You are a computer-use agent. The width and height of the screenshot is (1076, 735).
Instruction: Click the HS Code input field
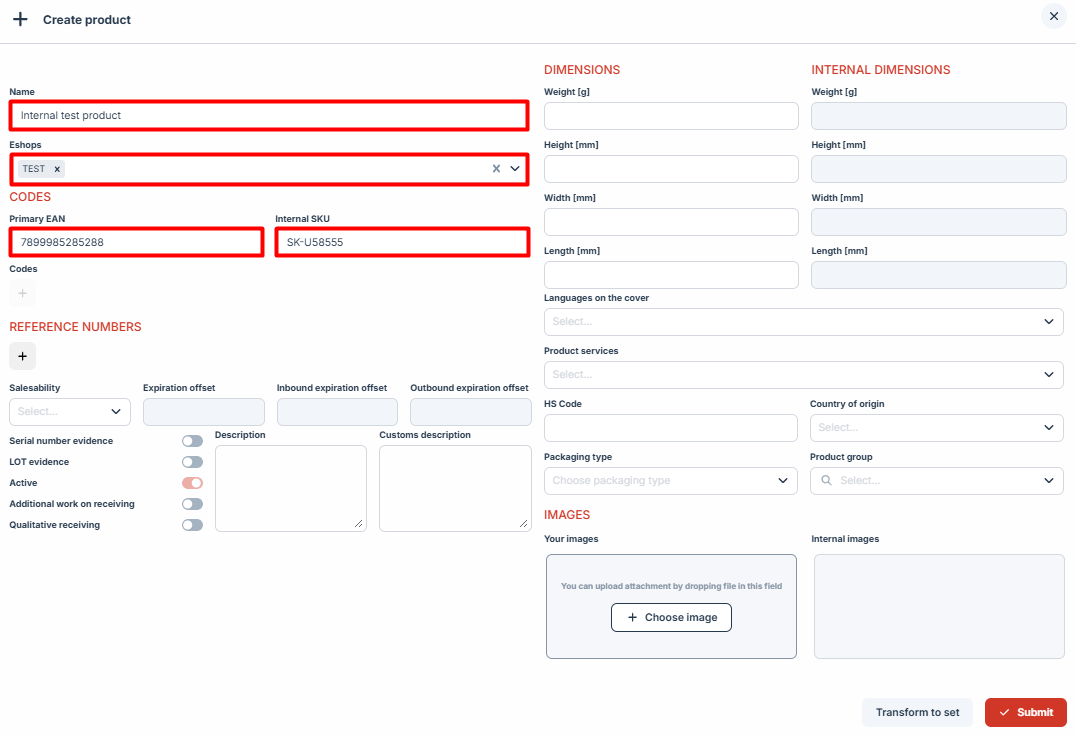point(671,428)
